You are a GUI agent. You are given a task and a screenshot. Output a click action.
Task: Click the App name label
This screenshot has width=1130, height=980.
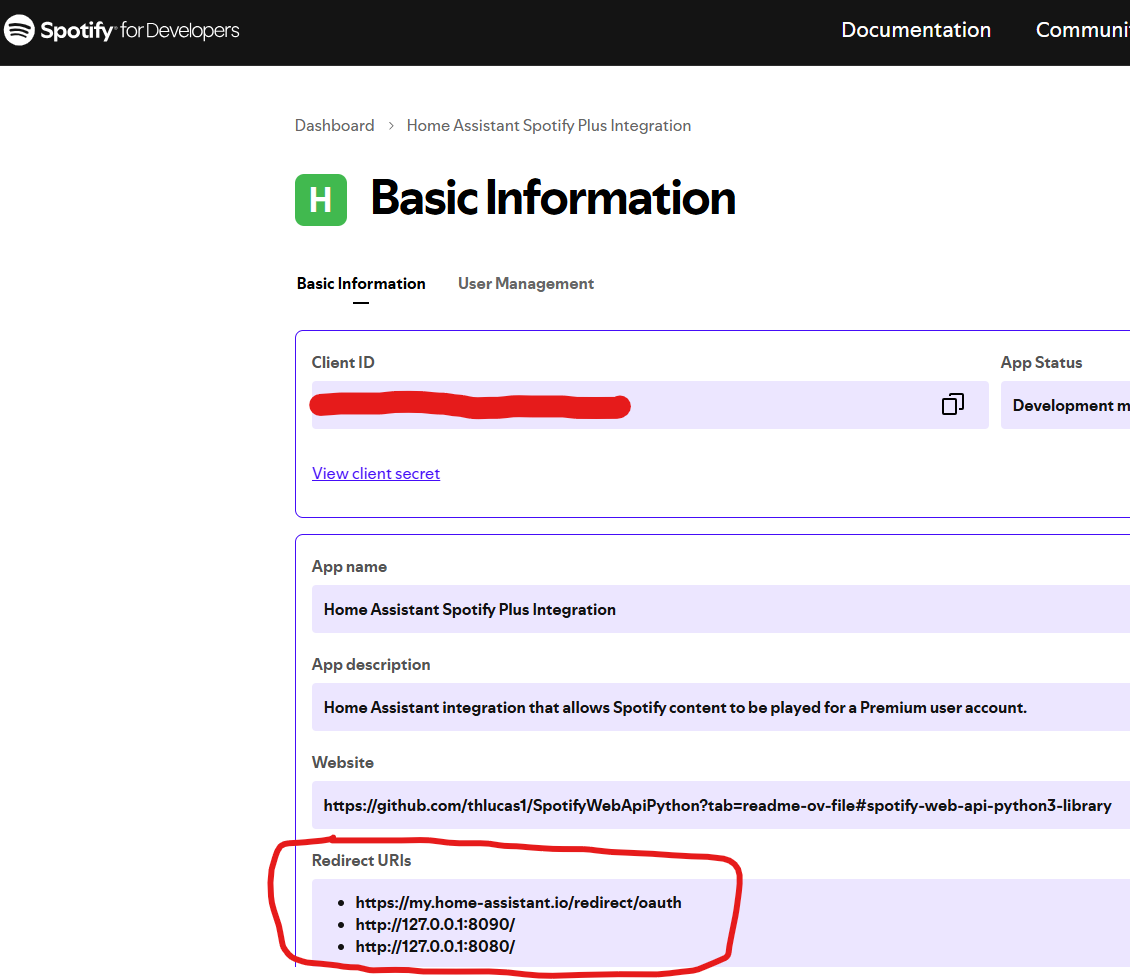coord(349,566)
